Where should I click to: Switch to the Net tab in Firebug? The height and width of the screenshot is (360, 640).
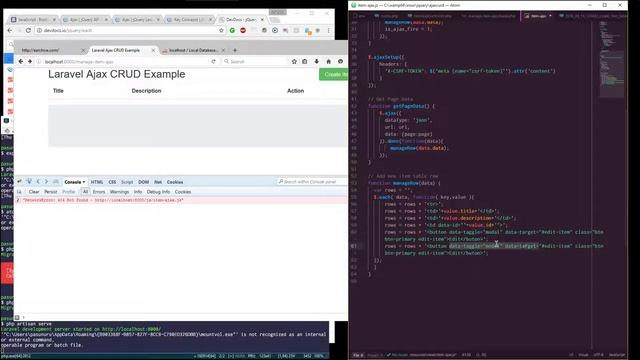pos(158,182)
